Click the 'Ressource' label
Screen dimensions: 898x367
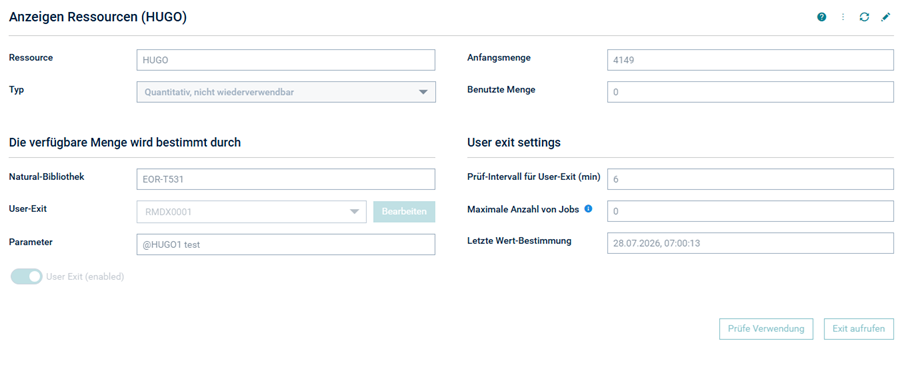pyautogui.click(x=31, y=58)
